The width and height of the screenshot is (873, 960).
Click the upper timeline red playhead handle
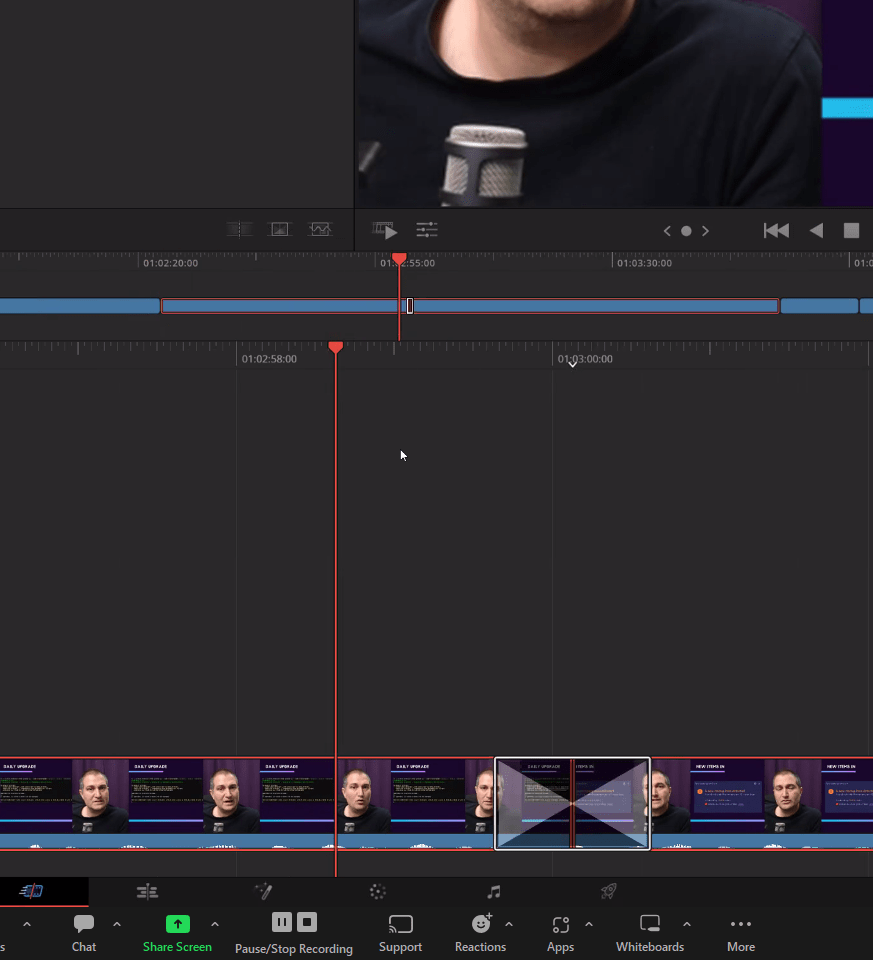(x=399, y=259)
